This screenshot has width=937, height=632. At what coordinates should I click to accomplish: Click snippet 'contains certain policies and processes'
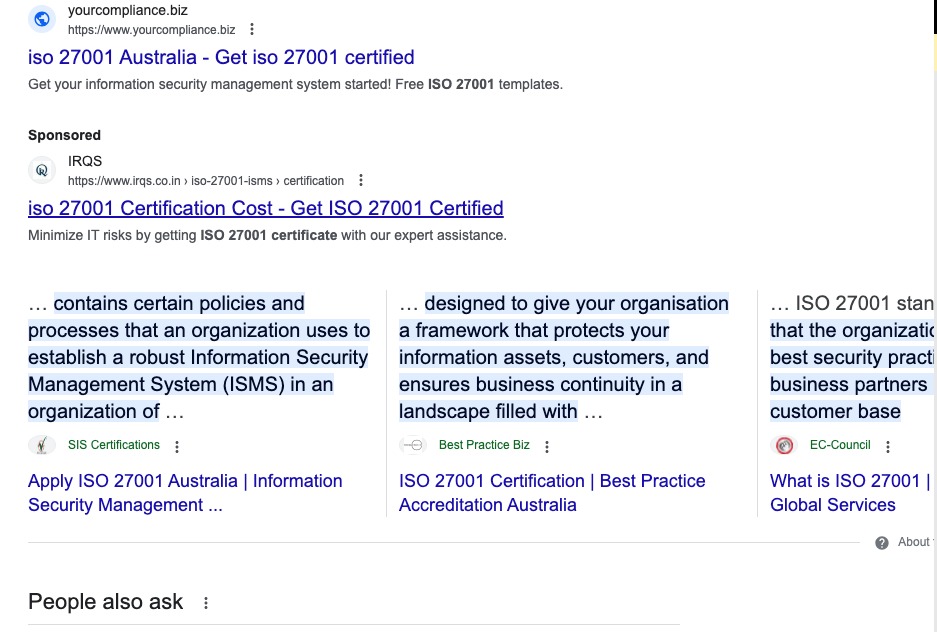coord(199,357)
